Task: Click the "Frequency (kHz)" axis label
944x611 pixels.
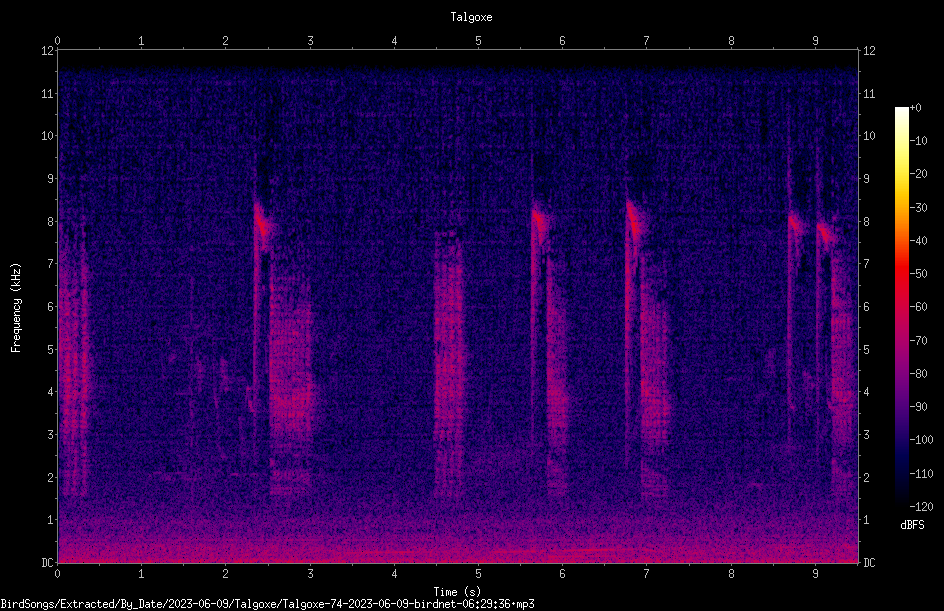Action: 16,308
